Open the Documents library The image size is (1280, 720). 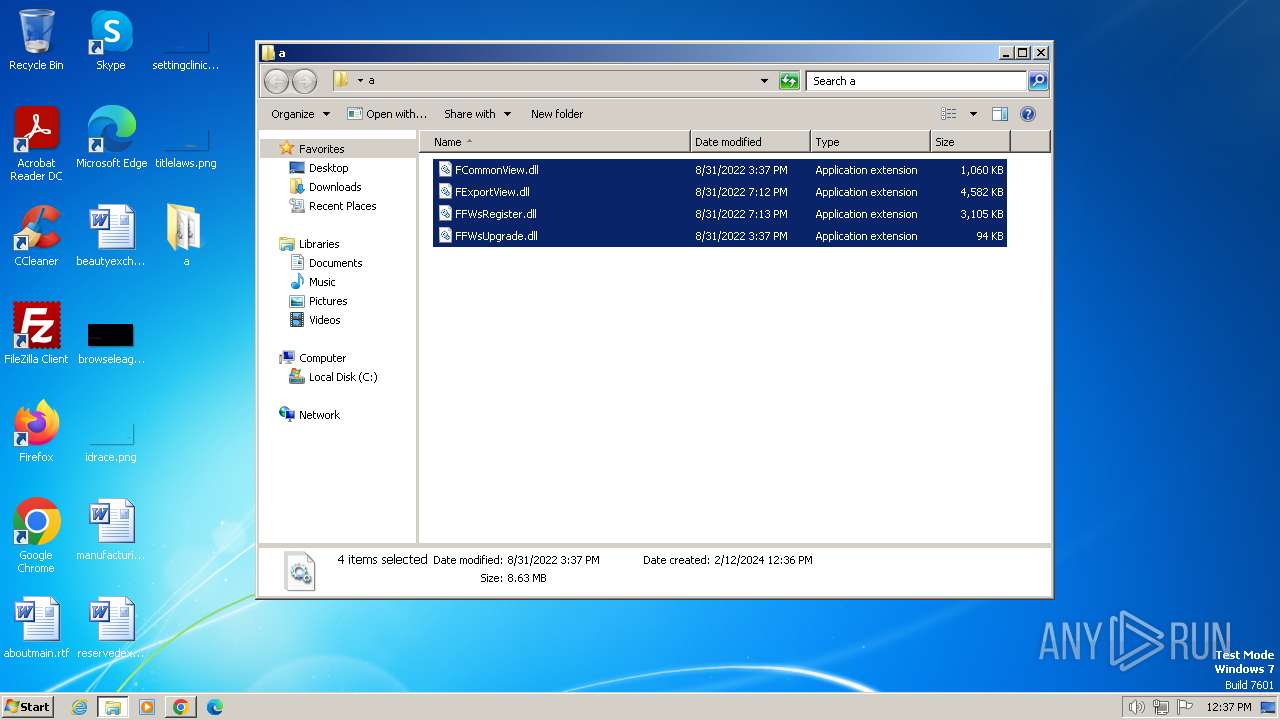[335, 263]
